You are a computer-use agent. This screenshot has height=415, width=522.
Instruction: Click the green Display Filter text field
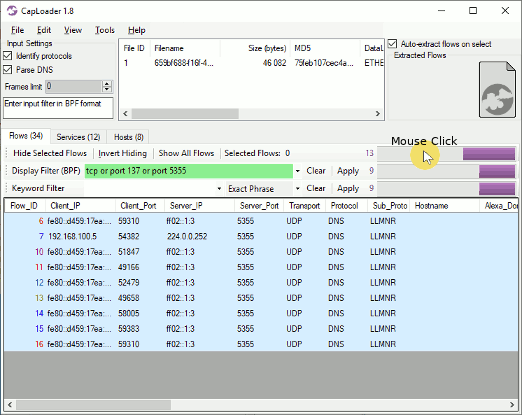tap(189, 171)
